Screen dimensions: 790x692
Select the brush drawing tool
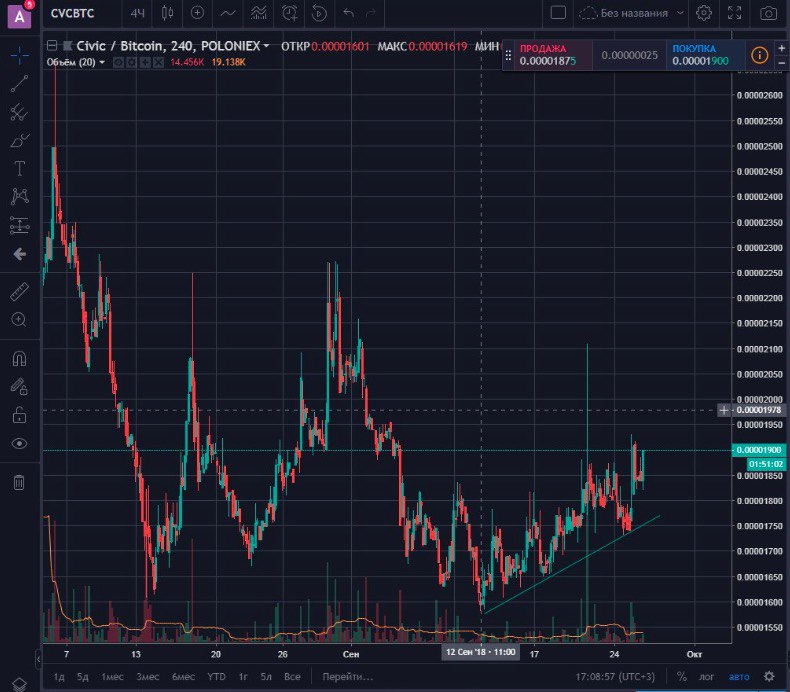(19, 141)
